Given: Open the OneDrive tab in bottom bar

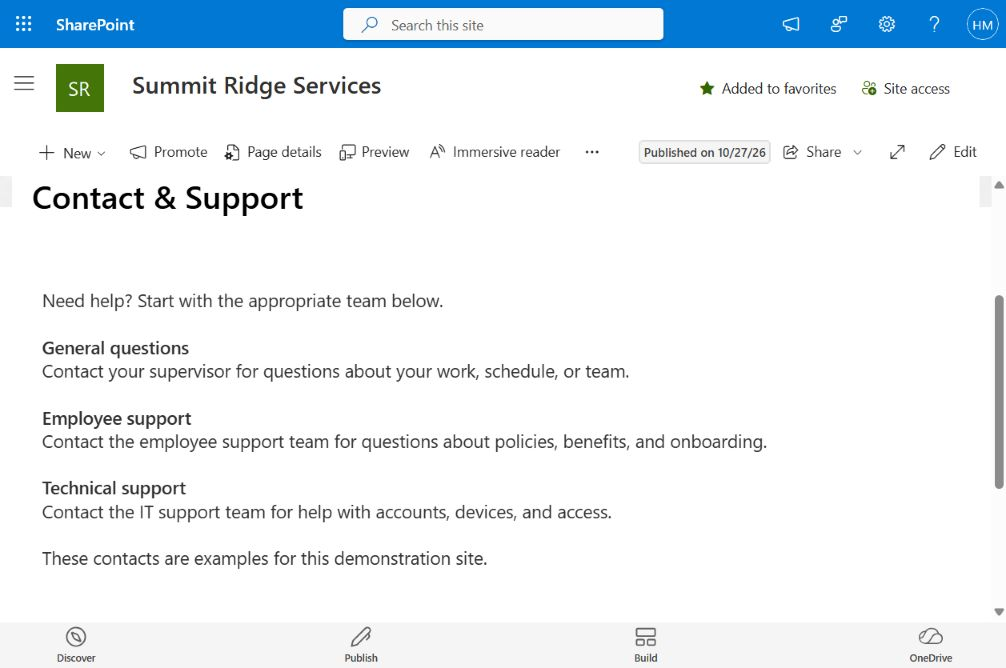Looking at the screenshot, I should click(930, 645).
